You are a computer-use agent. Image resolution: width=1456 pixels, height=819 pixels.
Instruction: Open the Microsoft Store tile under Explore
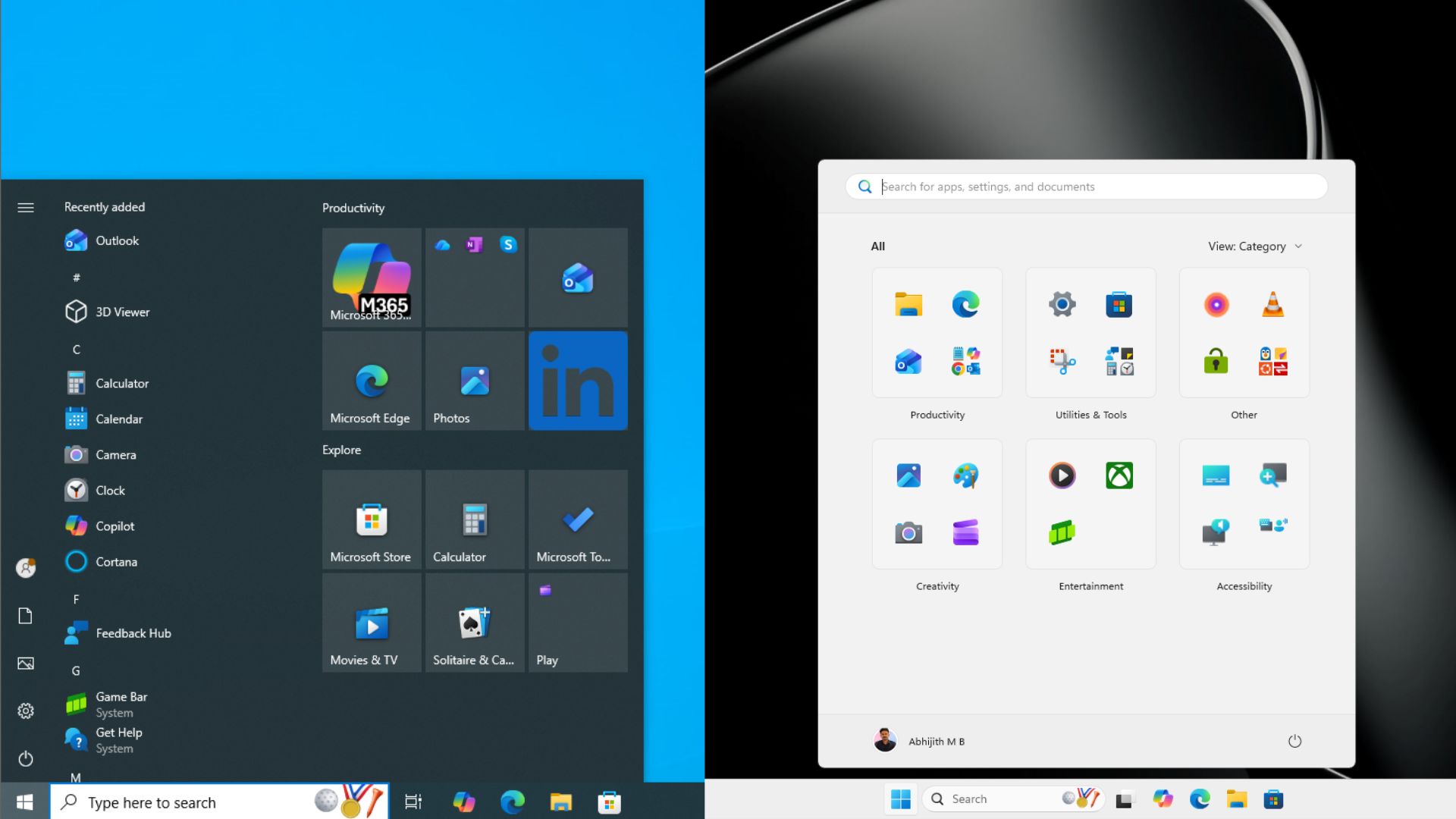[x=372, y=519]
